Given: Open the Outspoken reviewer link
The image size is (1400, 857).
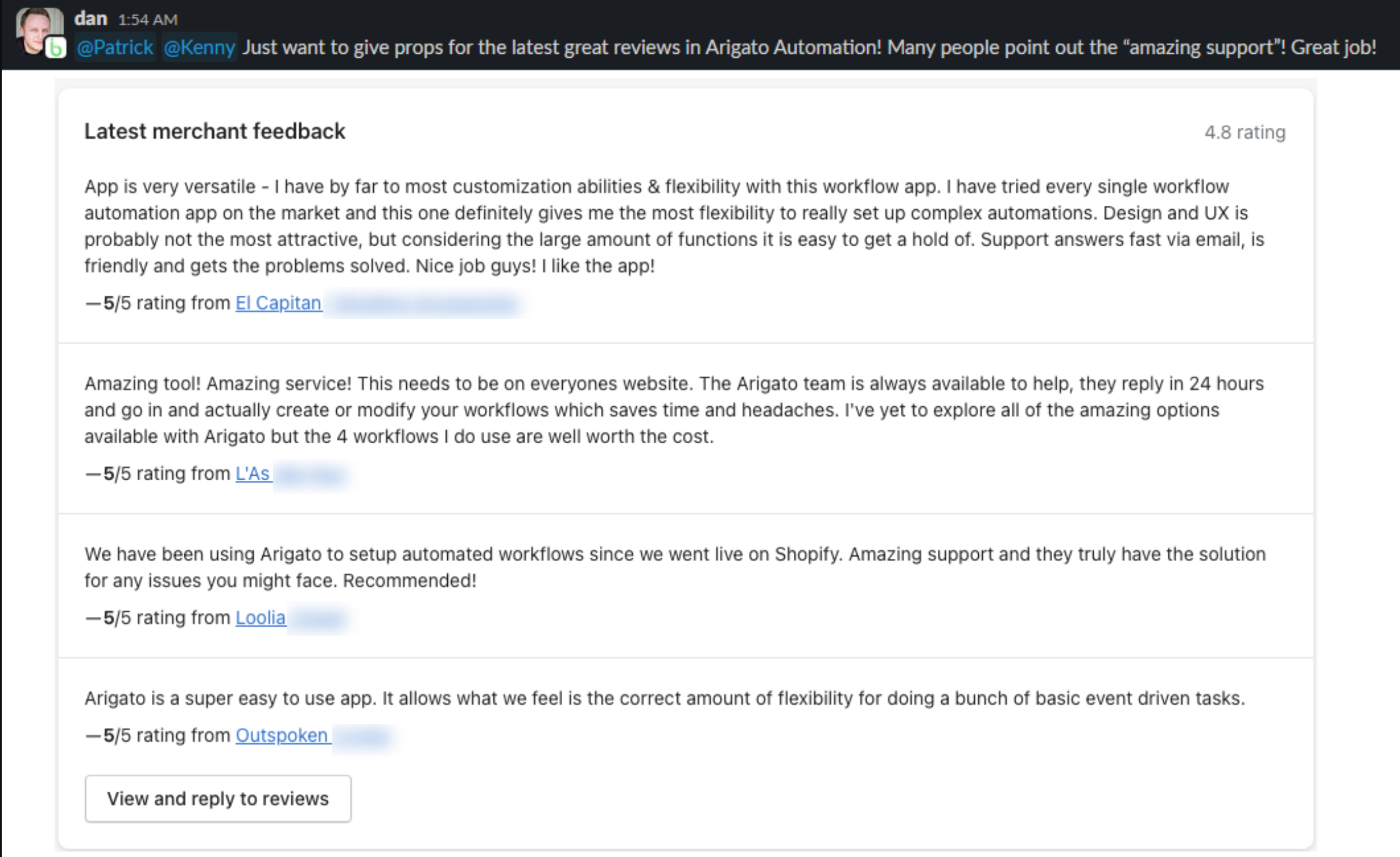Looking at the screenshot, I should pos(283,735).
